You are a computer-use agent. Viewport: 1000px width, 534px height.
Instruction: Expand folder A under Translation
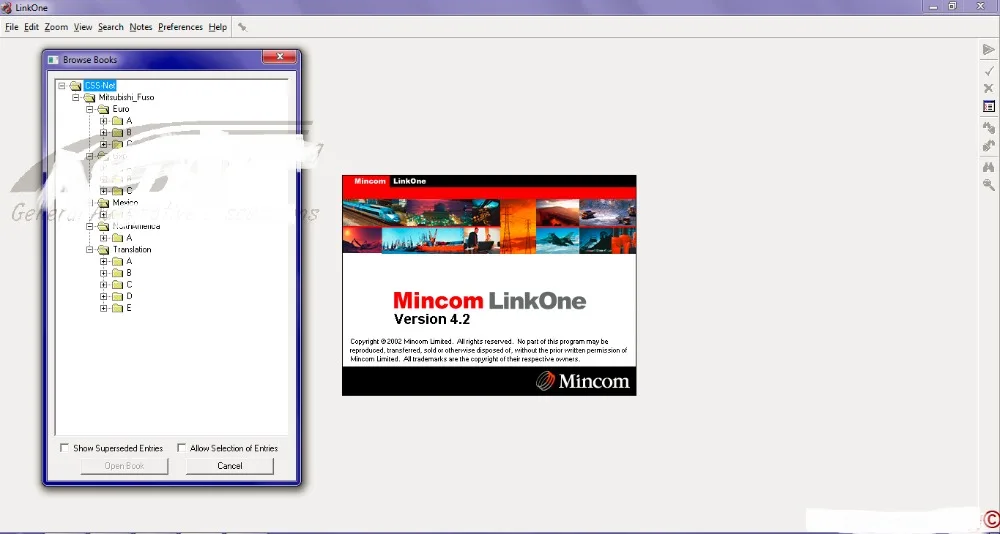[104, 261]
